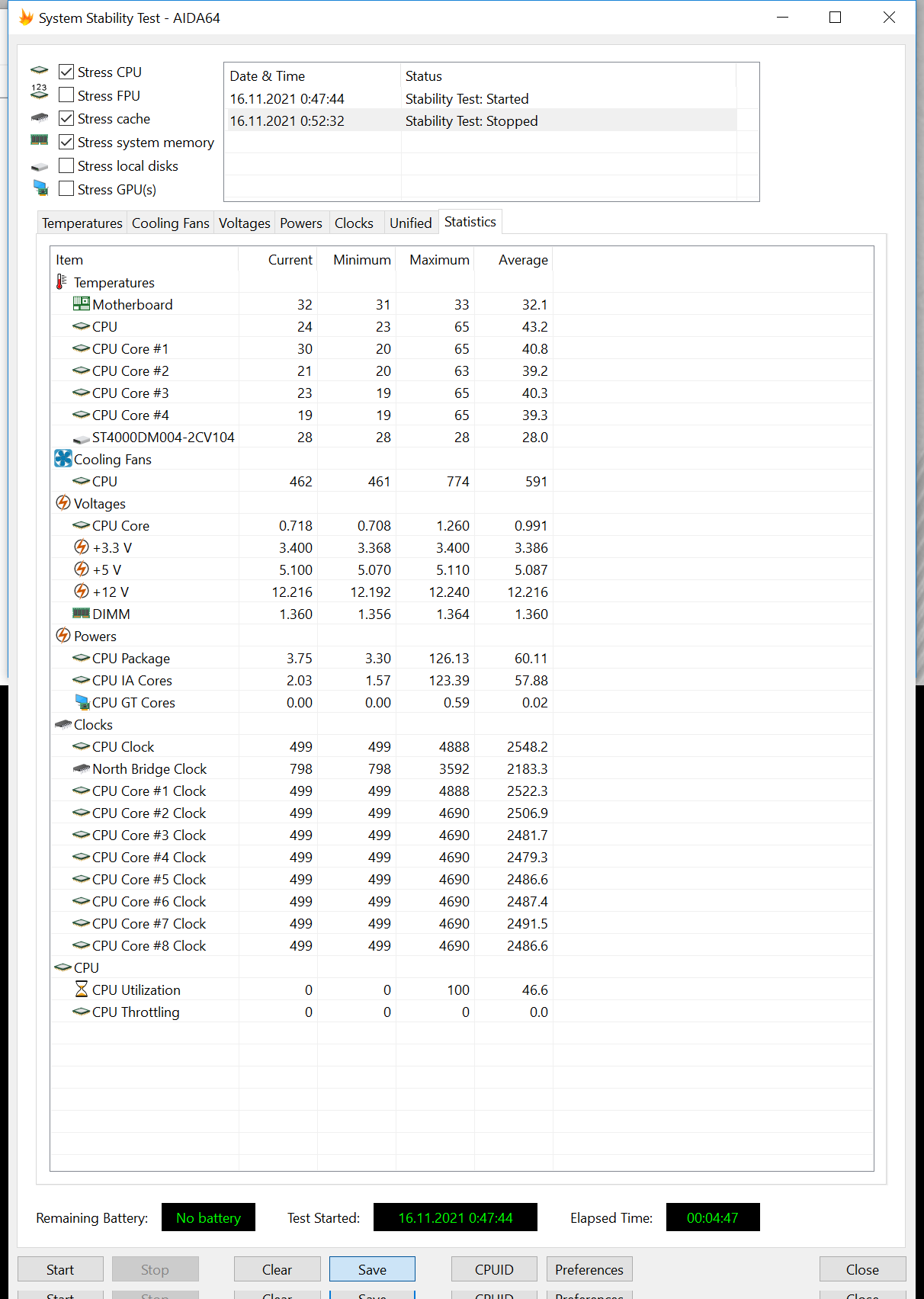Click the bottom-right Close button
Image resolution: width=924 pixels, height=1299 pixels.
tap(862, 1269)
